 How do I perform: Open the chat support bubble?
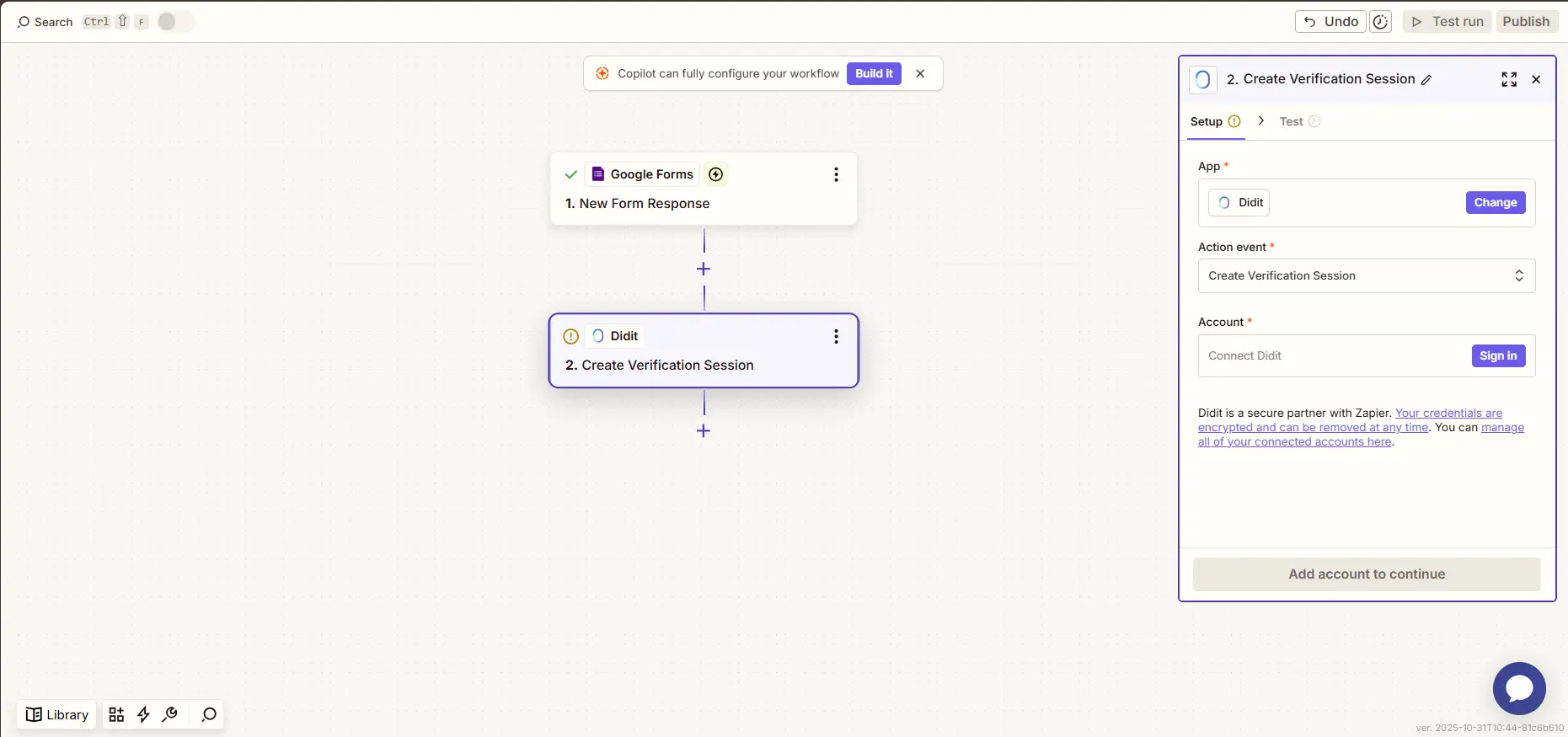click(x=1519, y=688)
